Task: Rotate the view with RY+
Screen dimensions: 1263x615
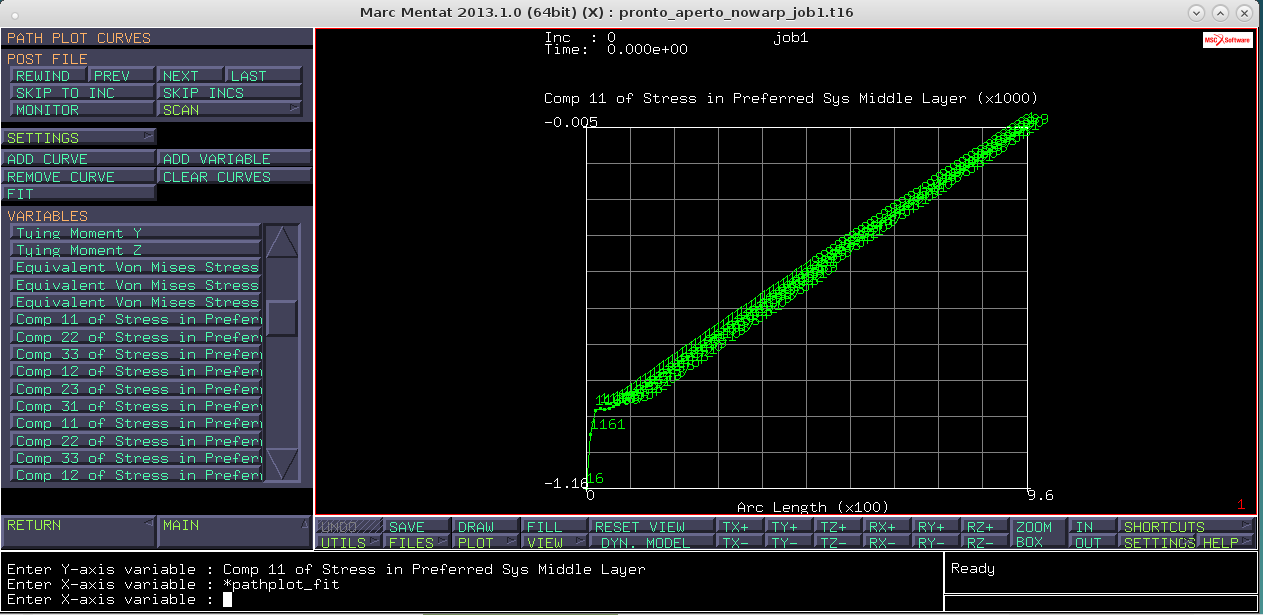Action: (937, 526)
